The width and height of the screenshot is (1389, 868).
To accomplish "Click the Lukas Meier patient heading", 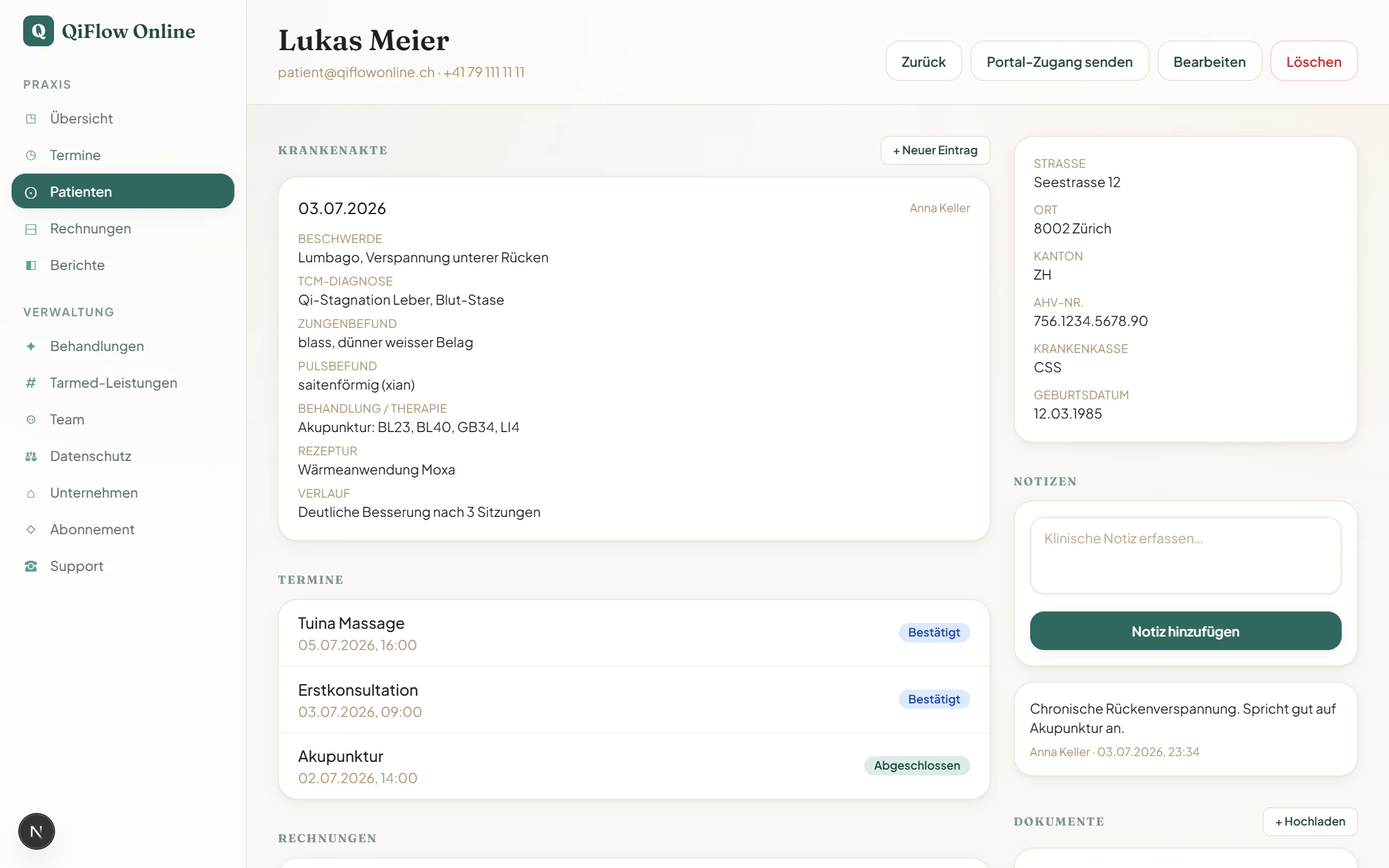I will [x=364, y=40].
